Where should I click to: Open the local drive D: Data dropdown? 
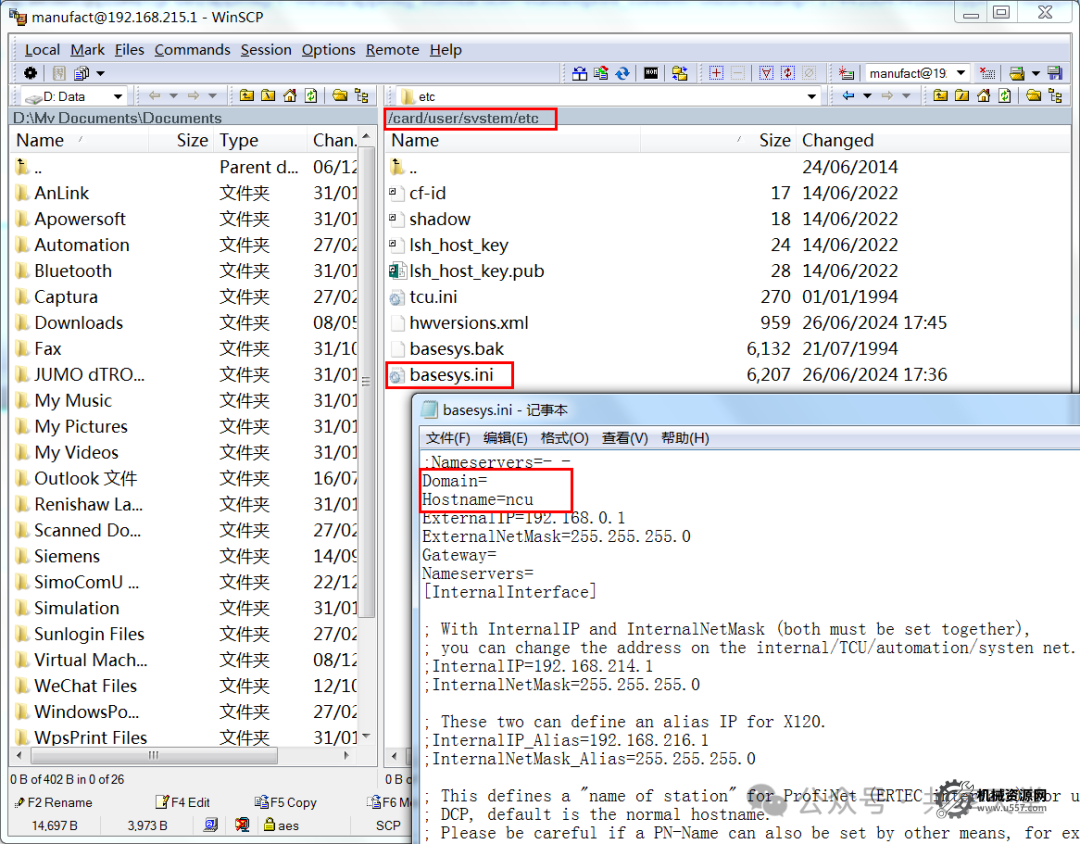point(117,96)
